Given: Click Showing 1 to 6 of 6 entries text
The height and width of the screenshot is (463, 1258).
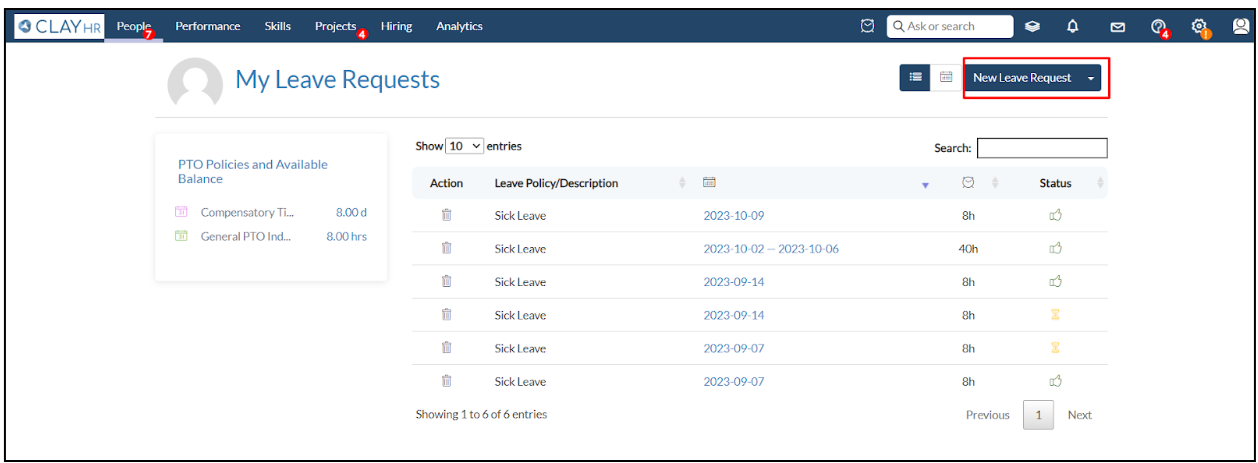Looking at the screenshot, I should (481, 414).
